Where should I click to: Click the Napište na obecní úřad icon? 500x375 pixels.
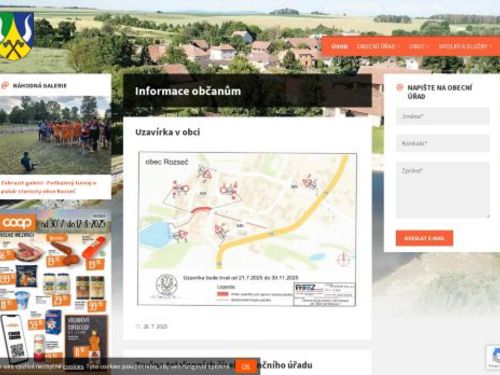click(400, 88)
